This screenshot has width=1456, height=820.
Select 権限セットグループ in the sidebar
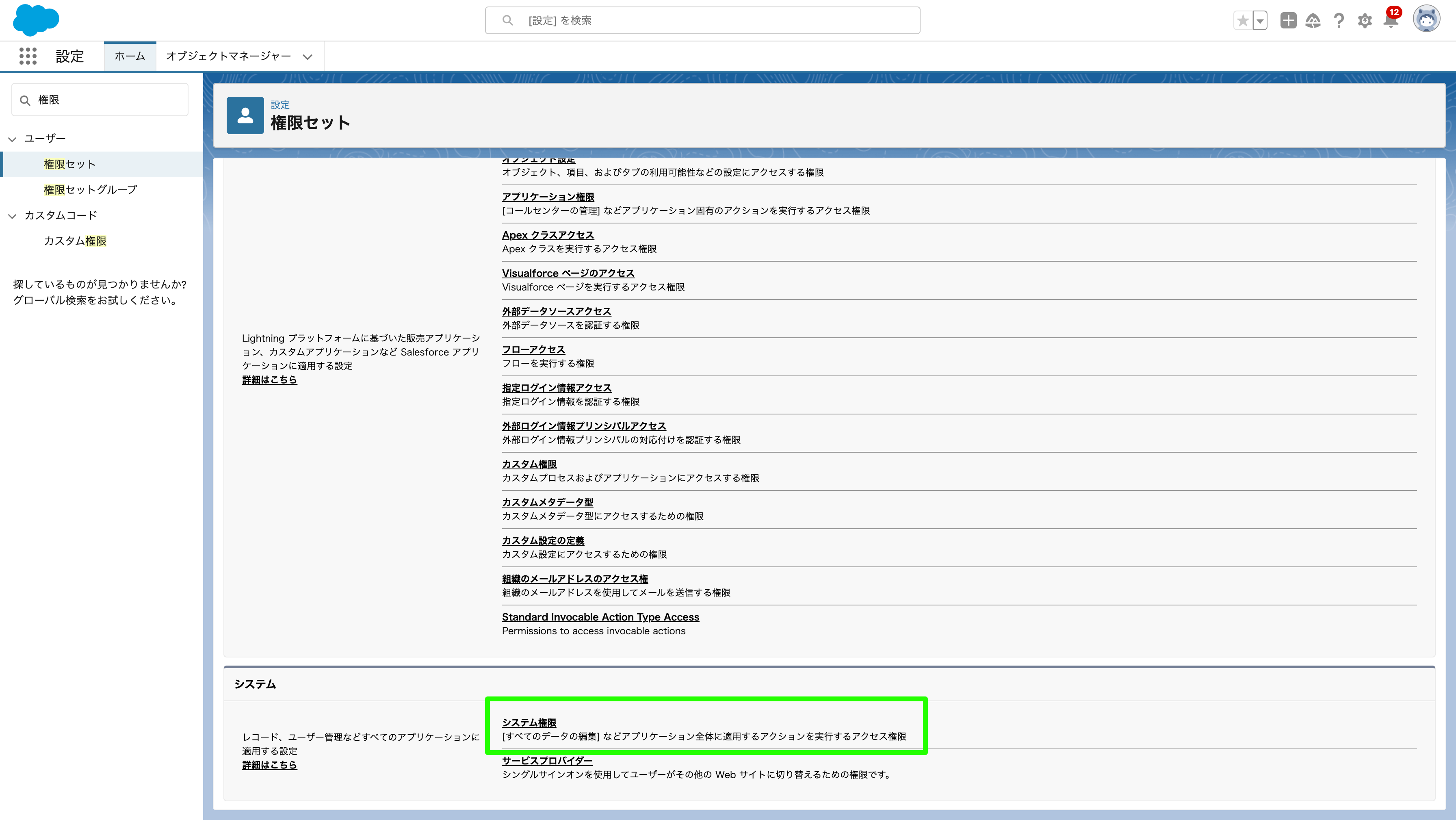pyautogui.click(x=89, y=189)
